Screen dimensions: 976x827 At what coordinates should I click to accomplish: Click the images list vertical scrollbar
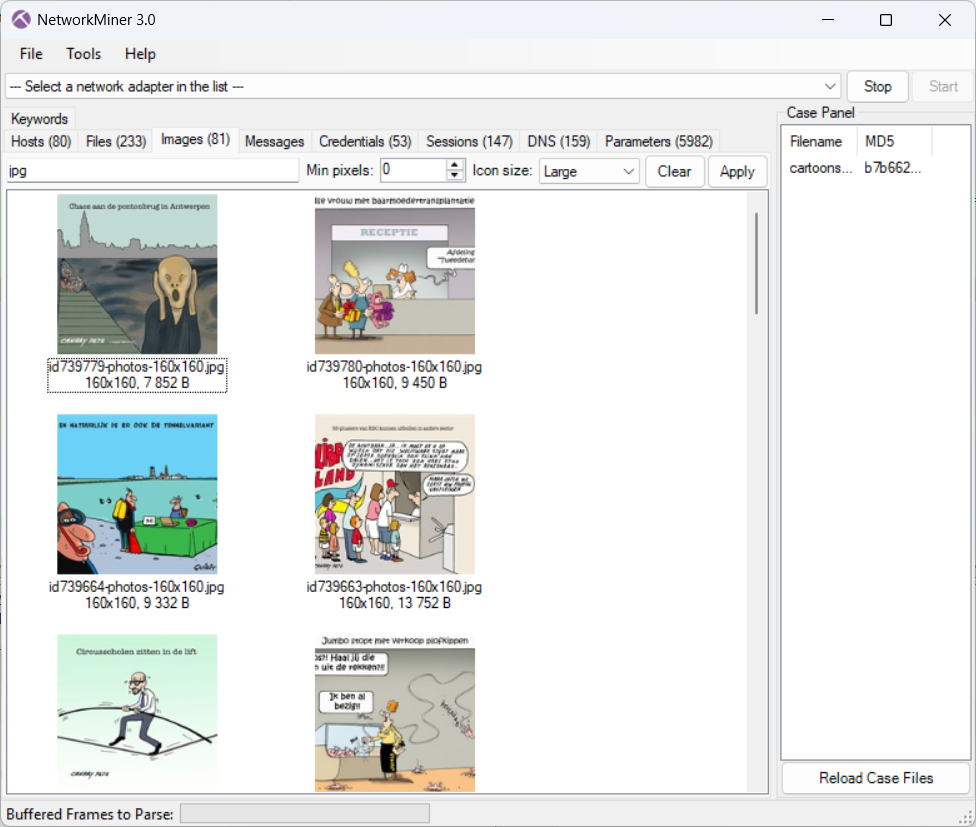click(x=756, y=263)
